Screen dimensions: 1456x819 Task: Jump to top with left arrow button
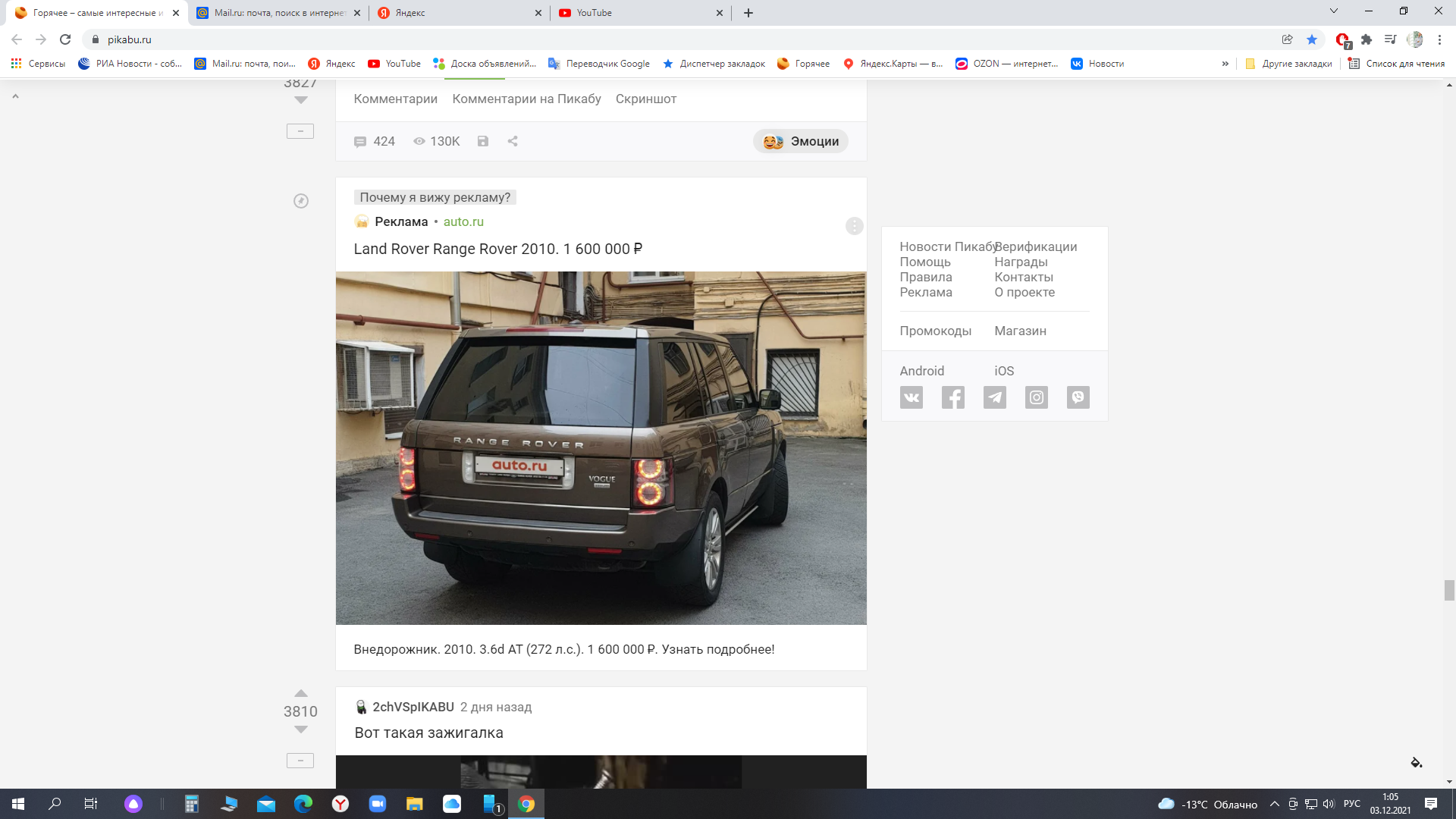tap(15, 96)
